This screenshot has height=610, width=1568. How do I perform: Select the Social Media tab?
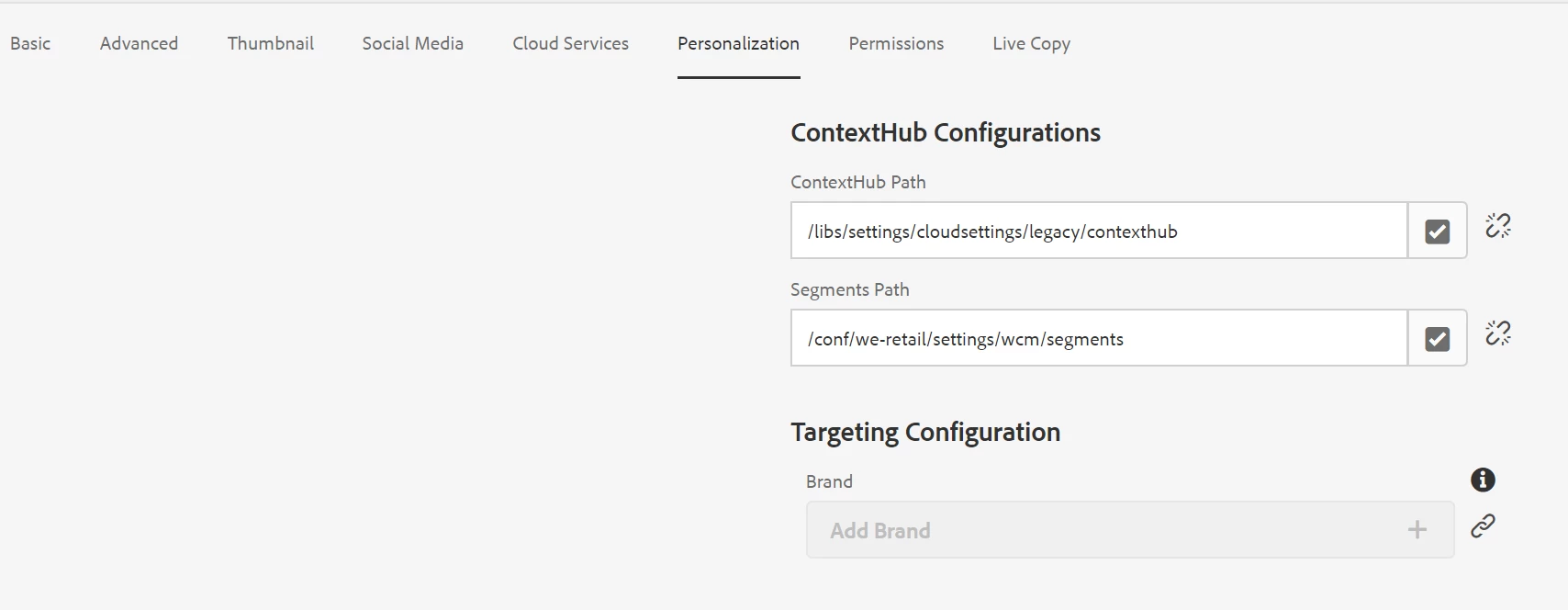pyautogui.click(x=412, y=43)
